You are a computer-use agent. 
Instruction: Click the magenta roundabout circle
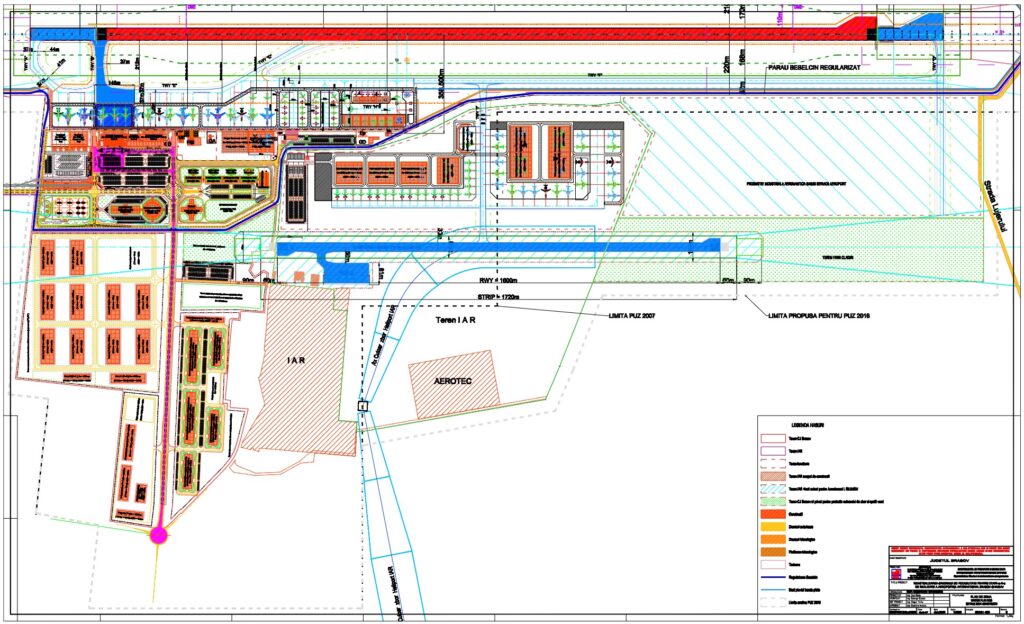click(x=159, y=535)
